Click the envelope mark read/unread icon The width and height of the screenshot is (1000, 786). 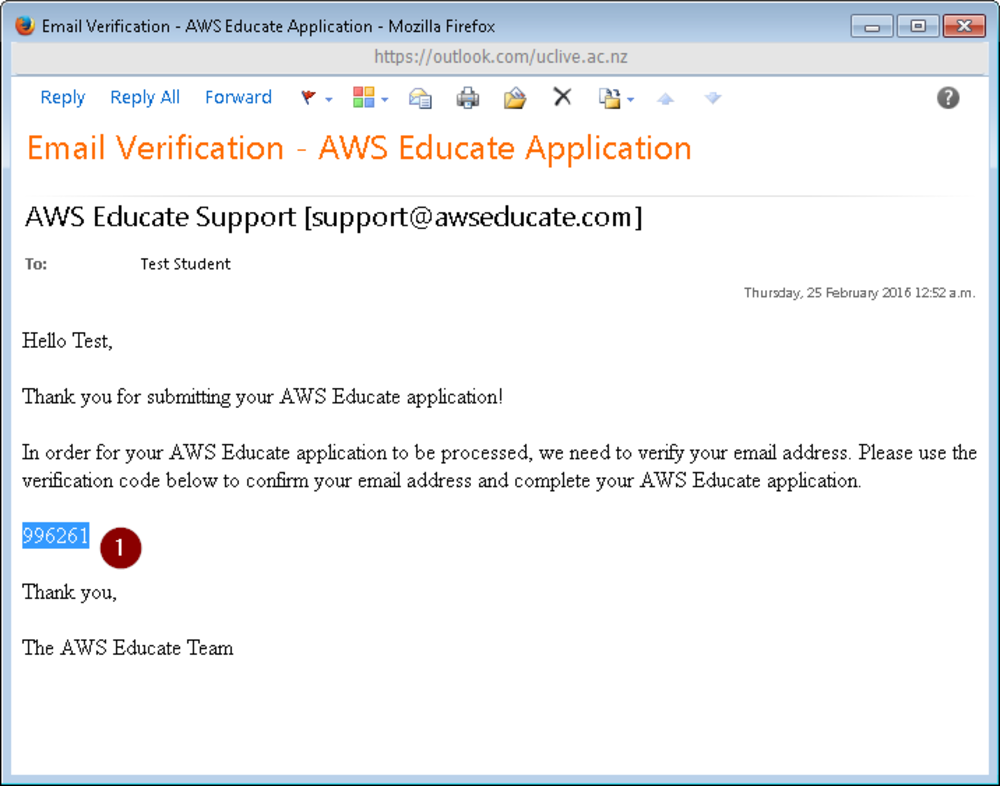420,98
